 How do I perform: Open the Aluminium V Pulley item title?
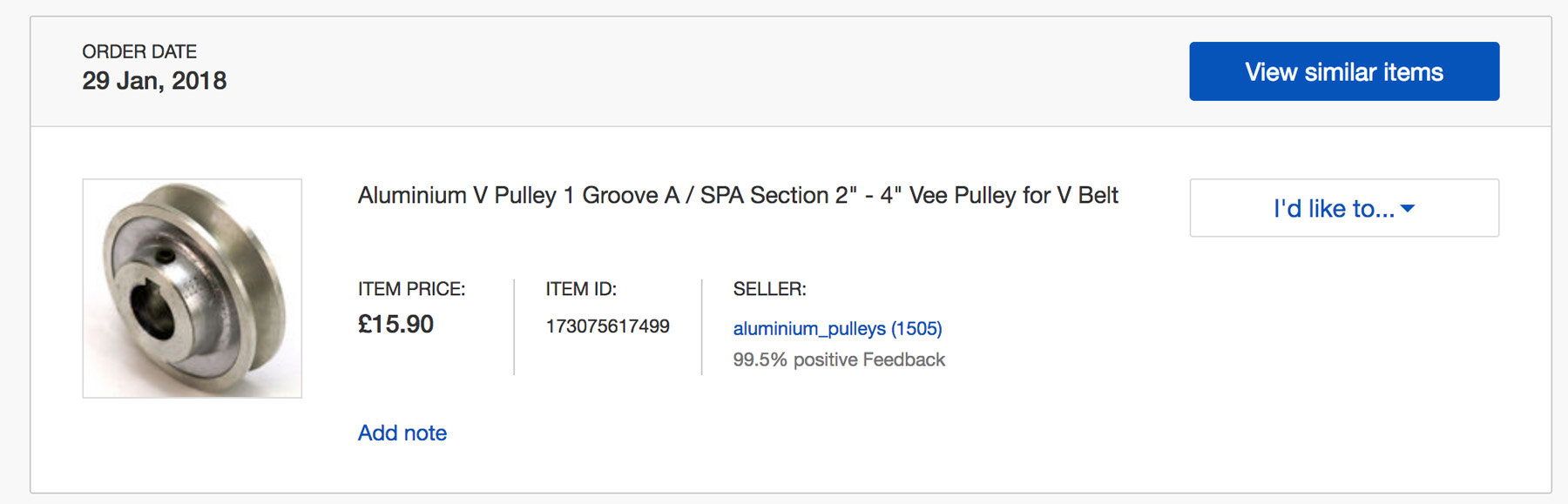tap(738, 195)
